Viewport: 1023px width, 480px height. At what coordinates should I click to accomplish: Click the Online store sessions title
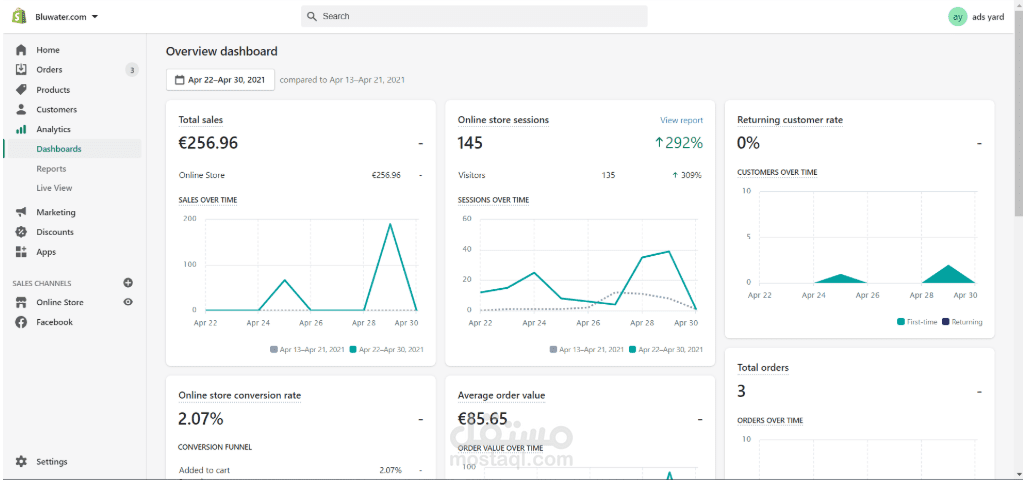click(x=503, y=120)
